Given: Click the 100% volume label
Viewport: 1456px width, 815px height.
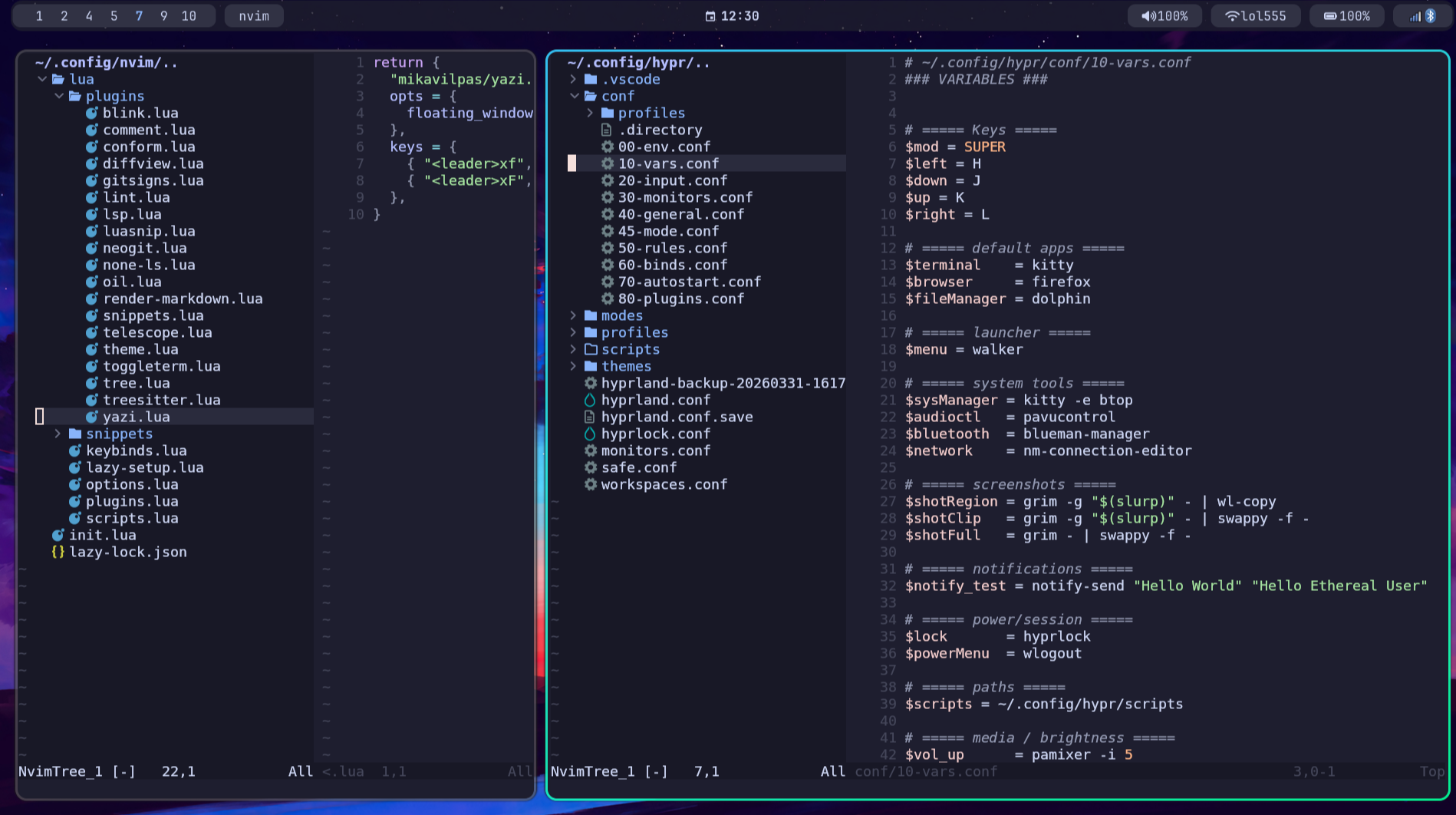Looking at the screenshot, I should coord(1173,16).
